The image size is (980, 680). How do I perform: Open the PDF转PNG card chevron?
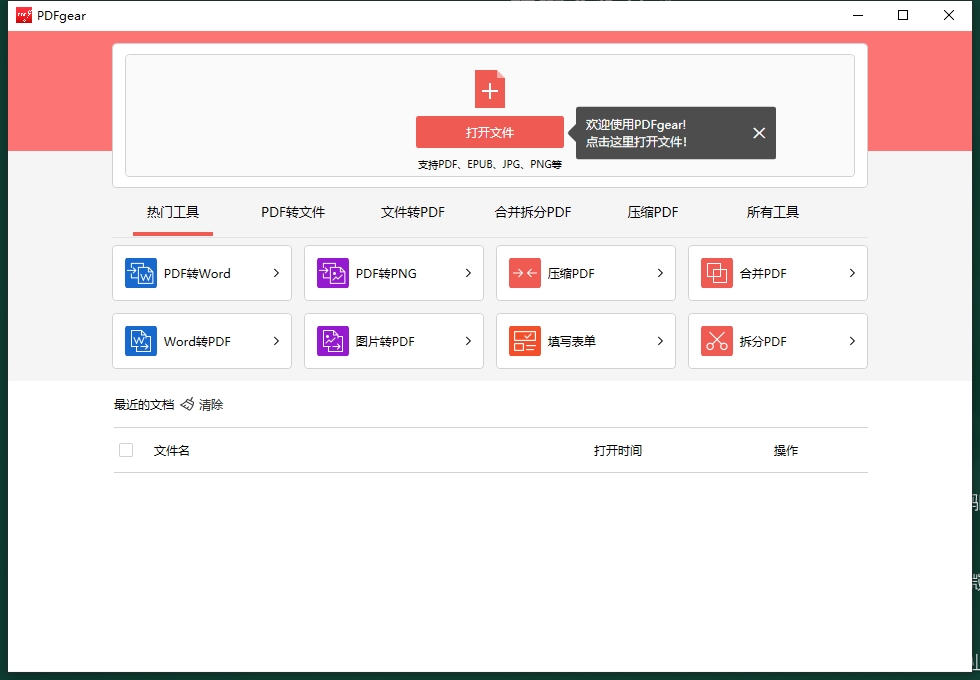point(468,273)
